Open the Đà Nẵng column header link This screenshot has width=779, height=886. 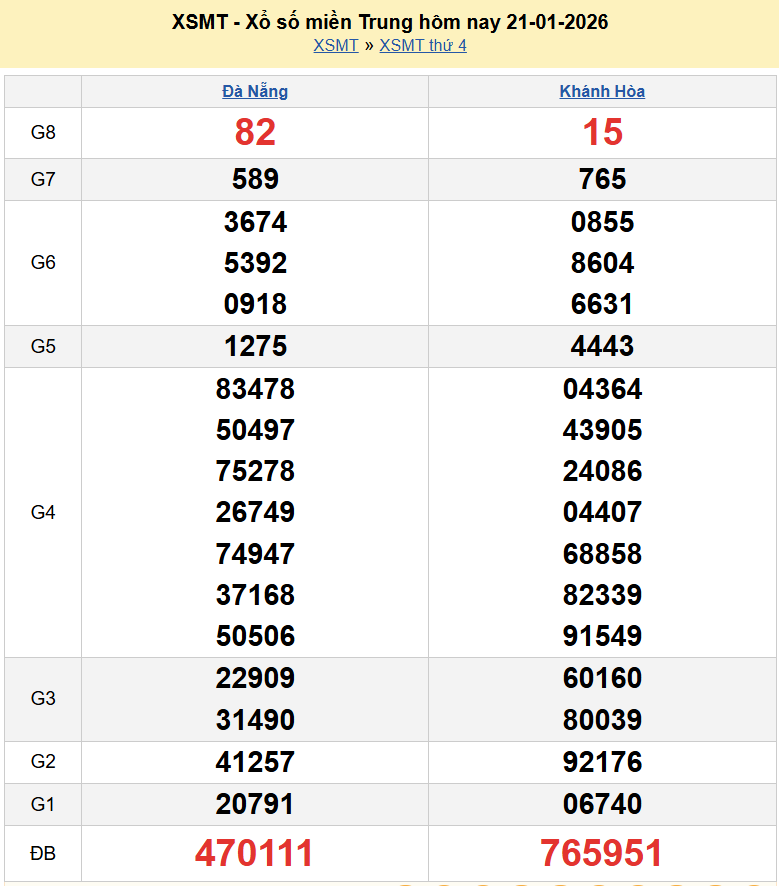[x=255, y=91]
